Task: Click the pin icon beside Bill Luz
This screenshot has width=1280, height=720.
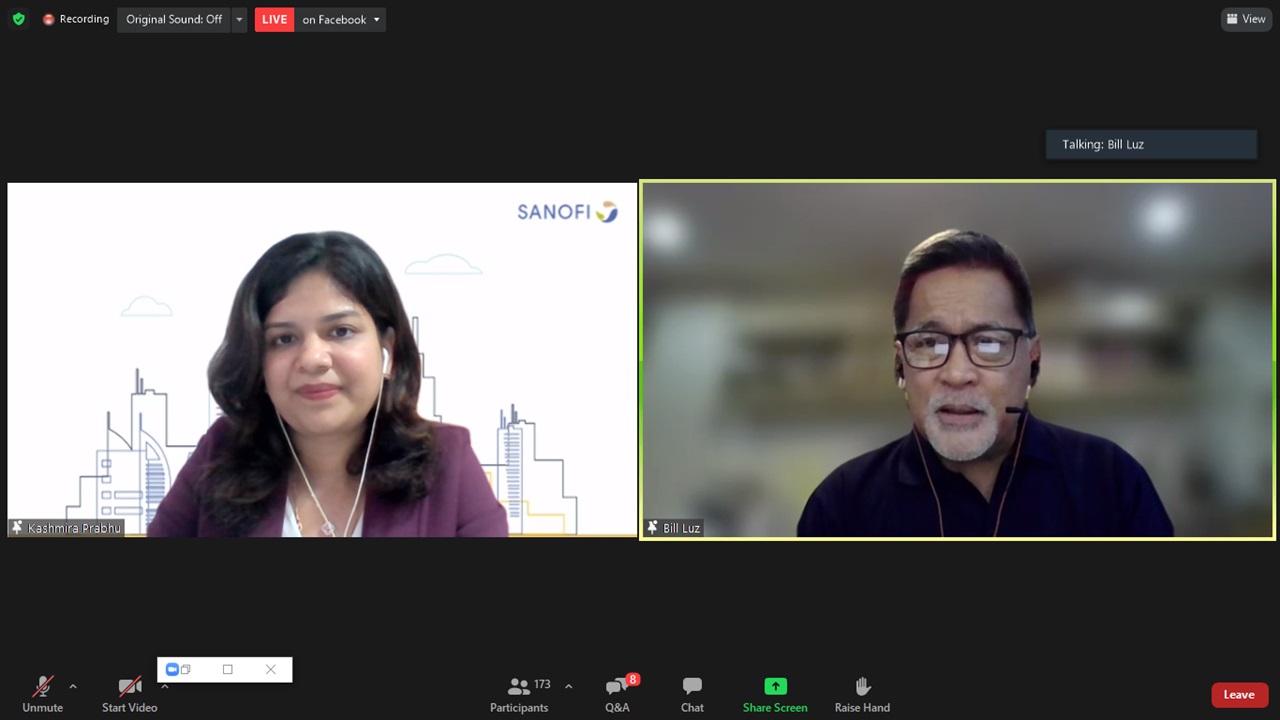Action: point(653,527)
